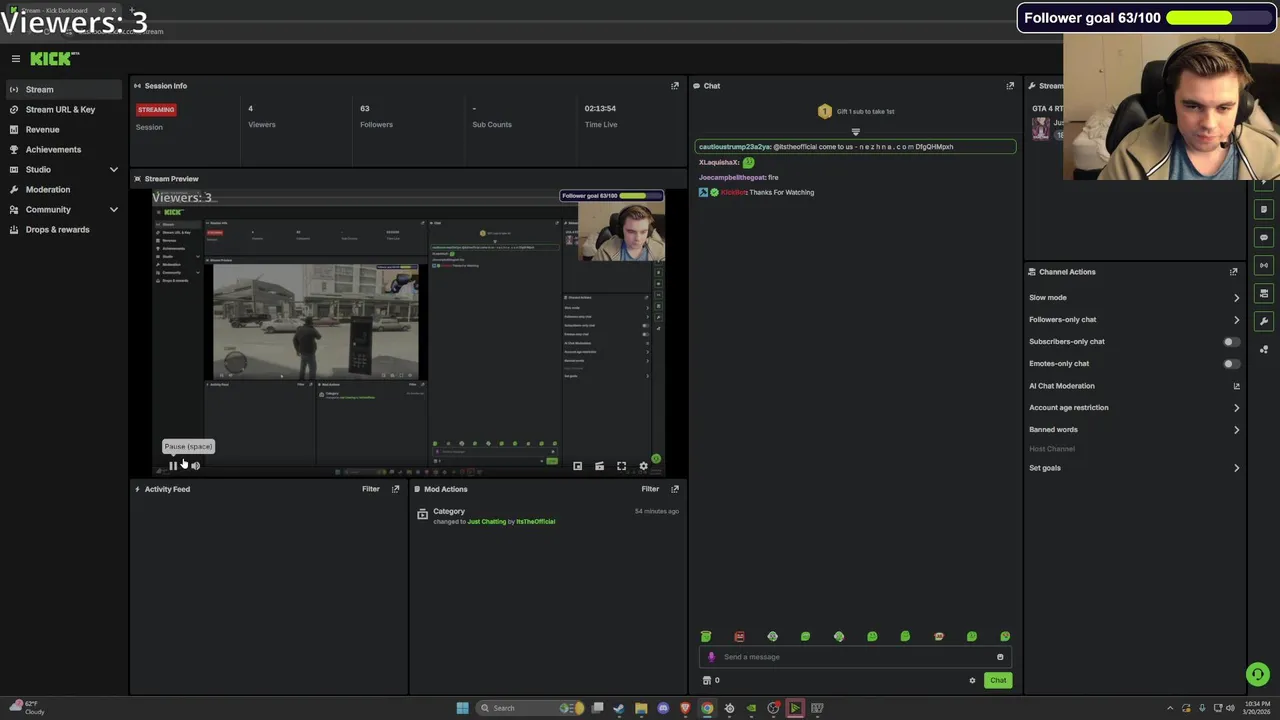The height and width of the screenshot is (720, 1280).
Task: Open the broadcast signal icon in right rail
Action: 1264,266
